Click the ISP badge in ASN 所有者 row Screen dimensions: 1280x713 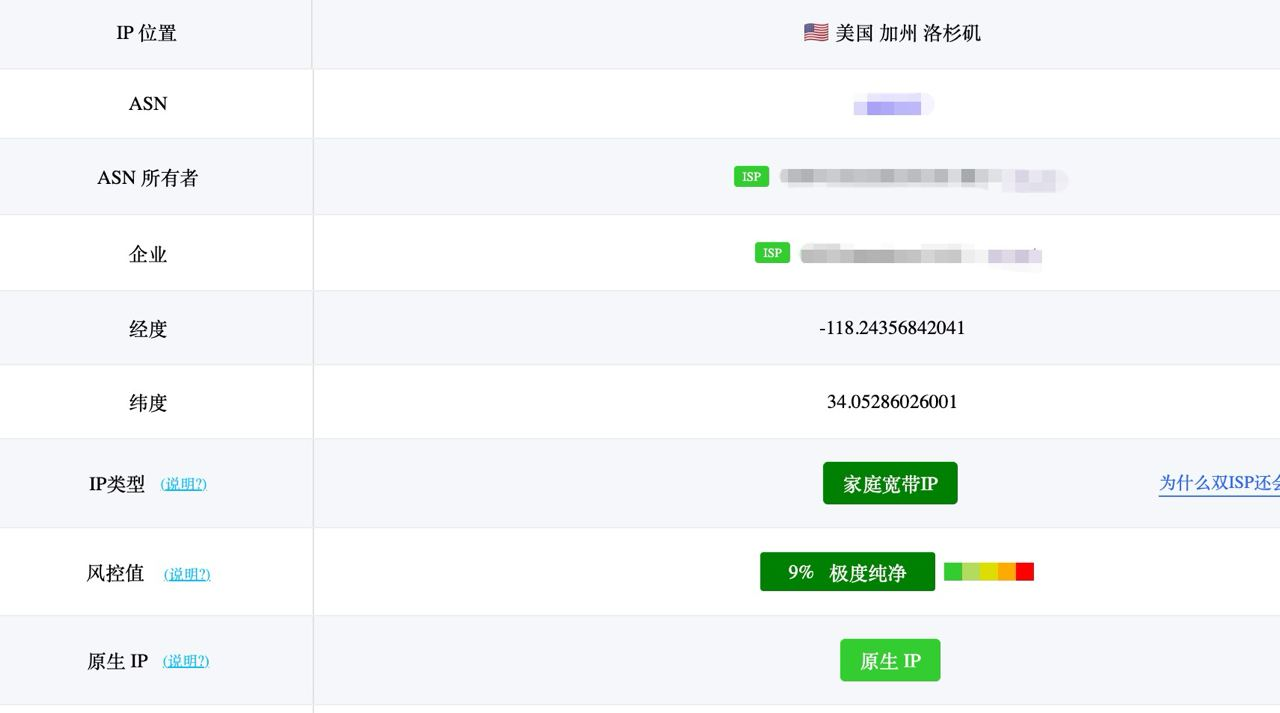tap(751, 177)
